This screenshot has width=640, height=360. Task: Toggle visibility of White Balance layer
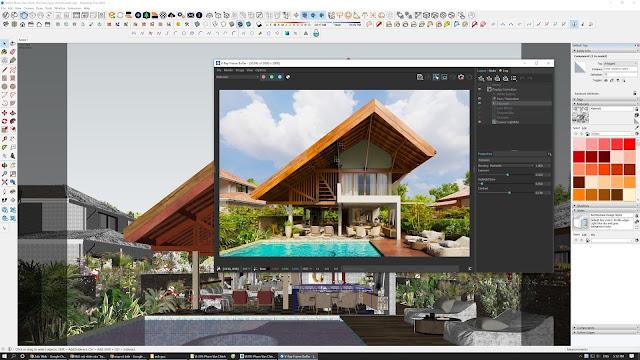point(480,94)
